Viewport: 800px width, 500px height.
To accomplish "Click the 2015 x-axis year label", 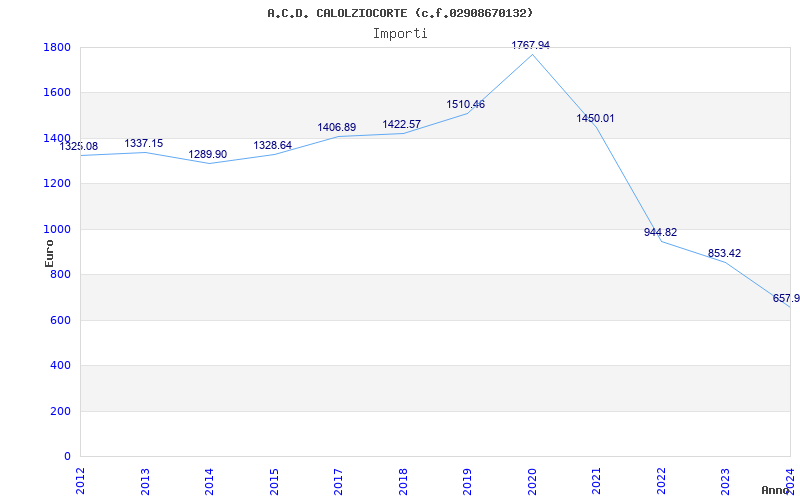I will (x=274, y=480).
